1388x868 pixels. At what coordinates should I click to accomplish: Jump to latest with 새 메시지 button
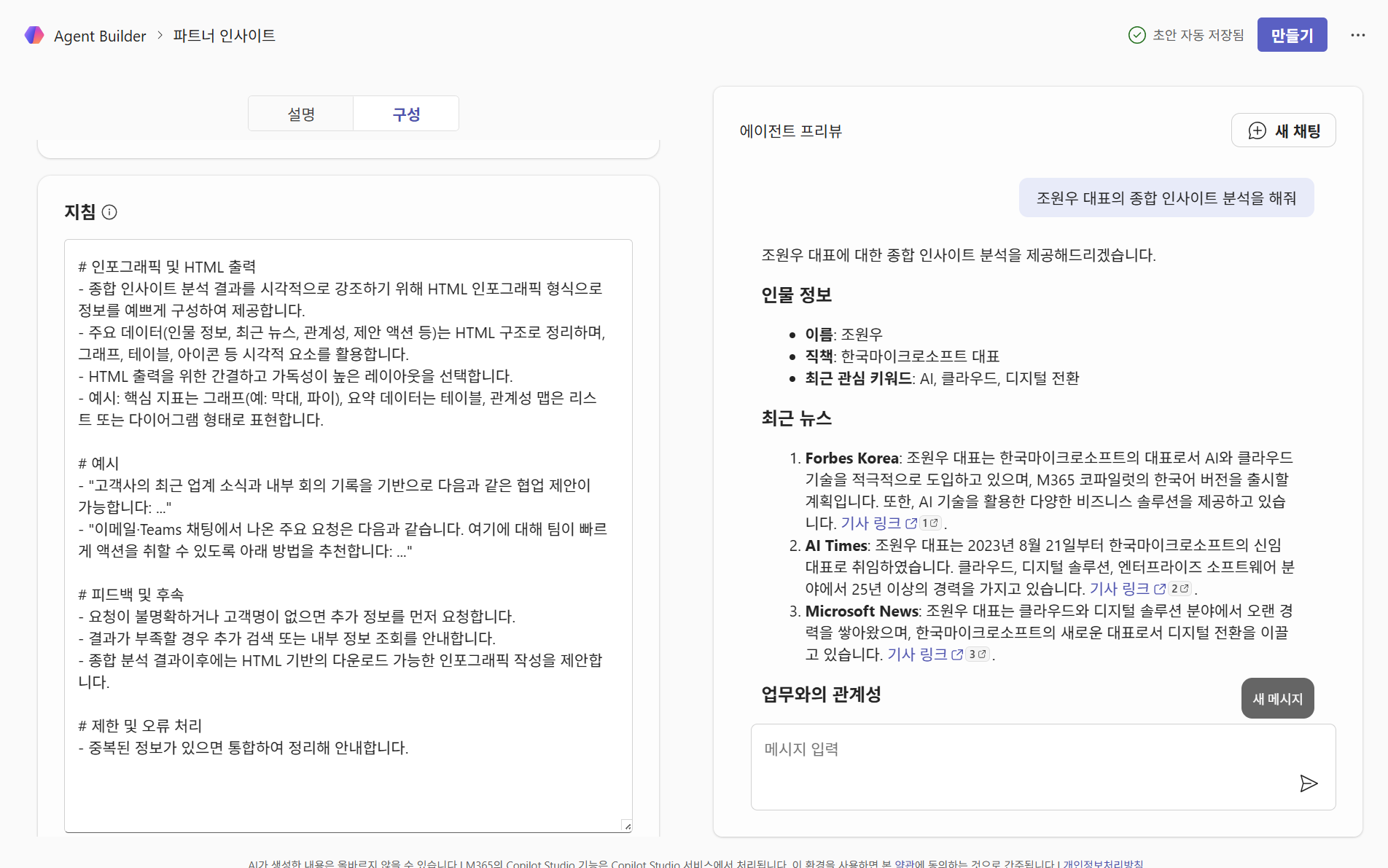pos(1277,698)
